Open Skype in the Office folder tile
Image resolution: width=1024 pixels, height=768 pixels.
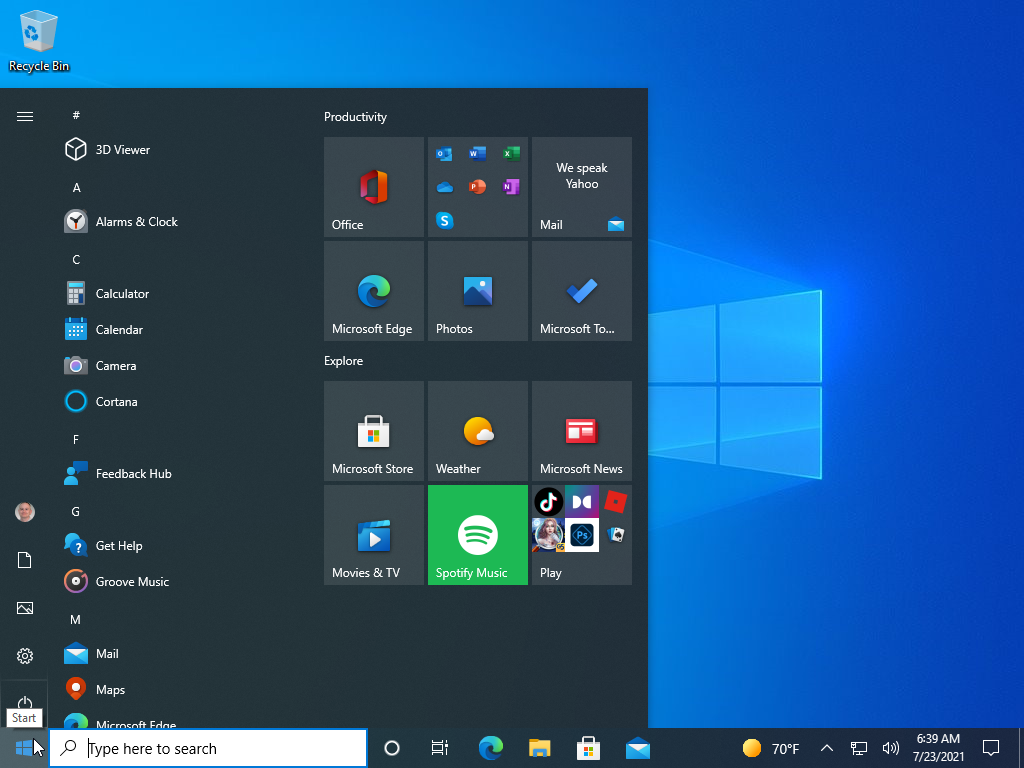click(444, 221)
